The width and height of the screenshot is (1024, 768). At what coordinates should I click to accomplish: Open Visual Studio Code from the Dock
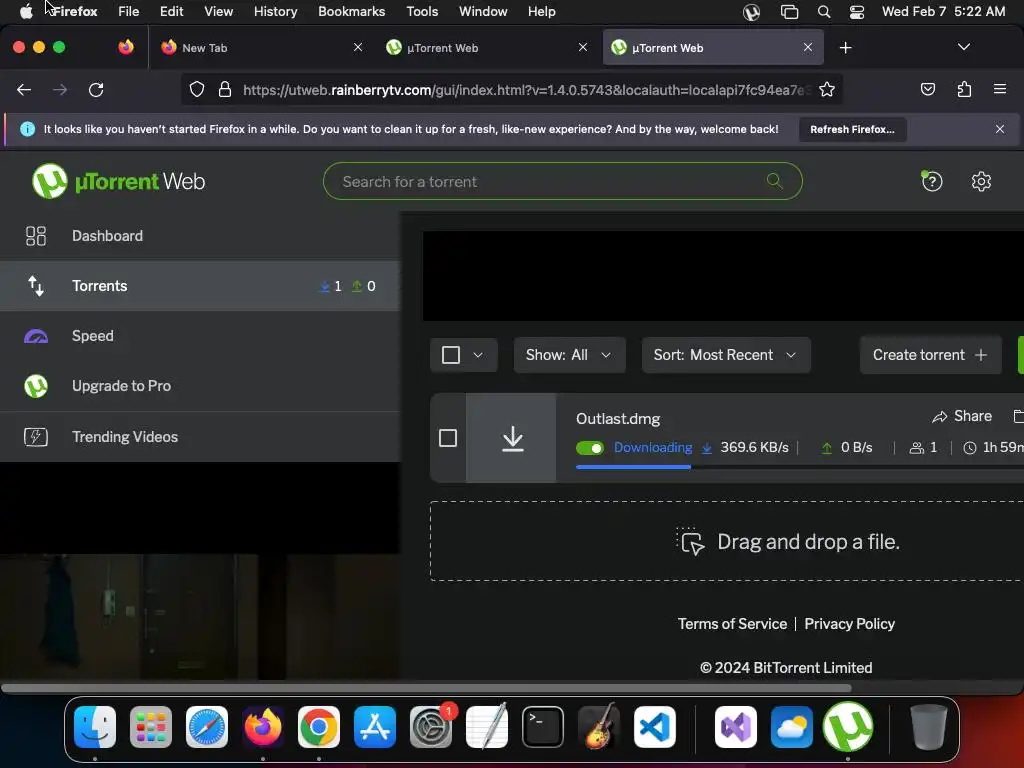coord(654,726)
